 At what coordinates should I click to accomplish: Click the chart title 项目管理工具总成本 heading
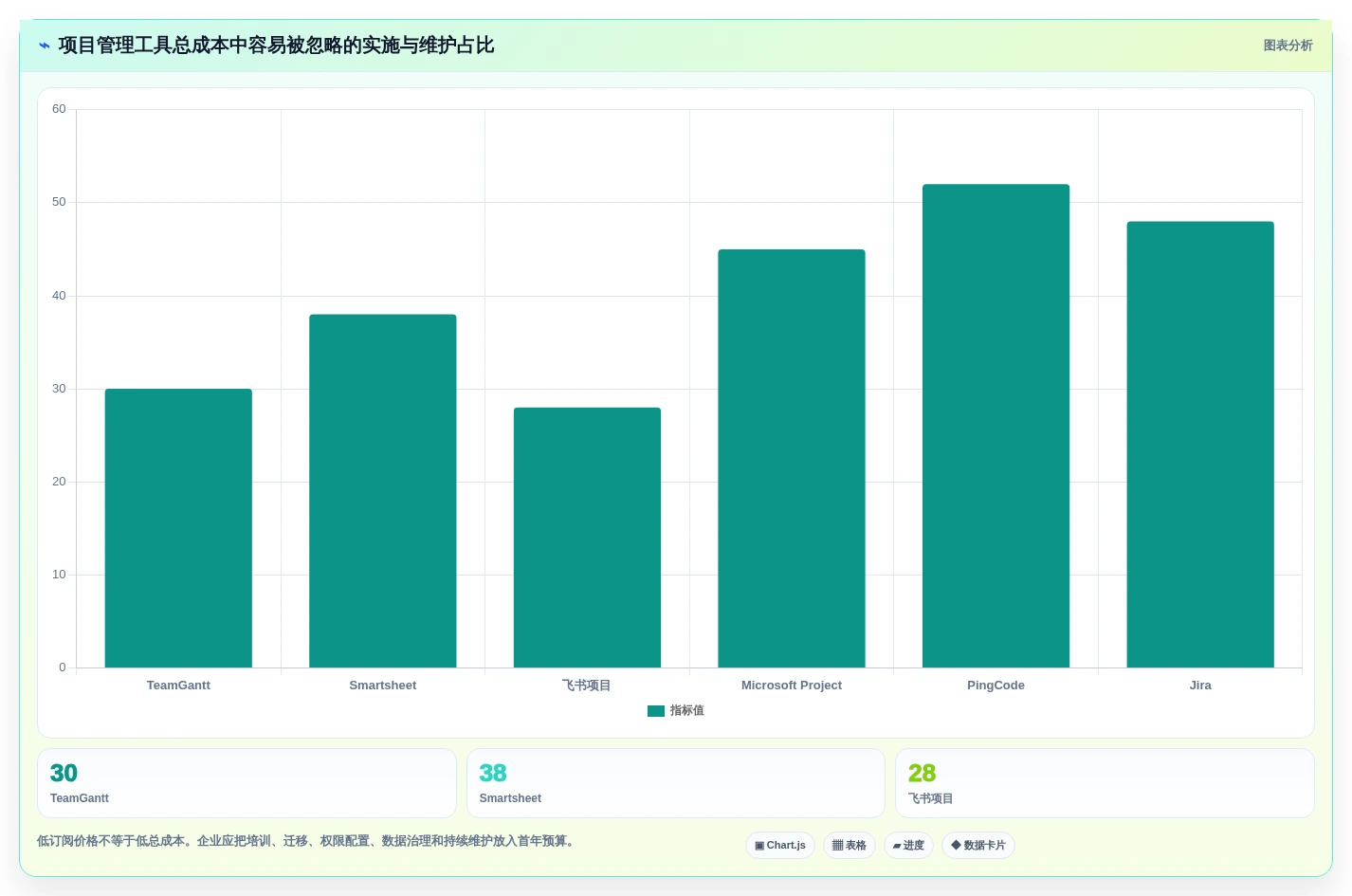coord(276,46)
